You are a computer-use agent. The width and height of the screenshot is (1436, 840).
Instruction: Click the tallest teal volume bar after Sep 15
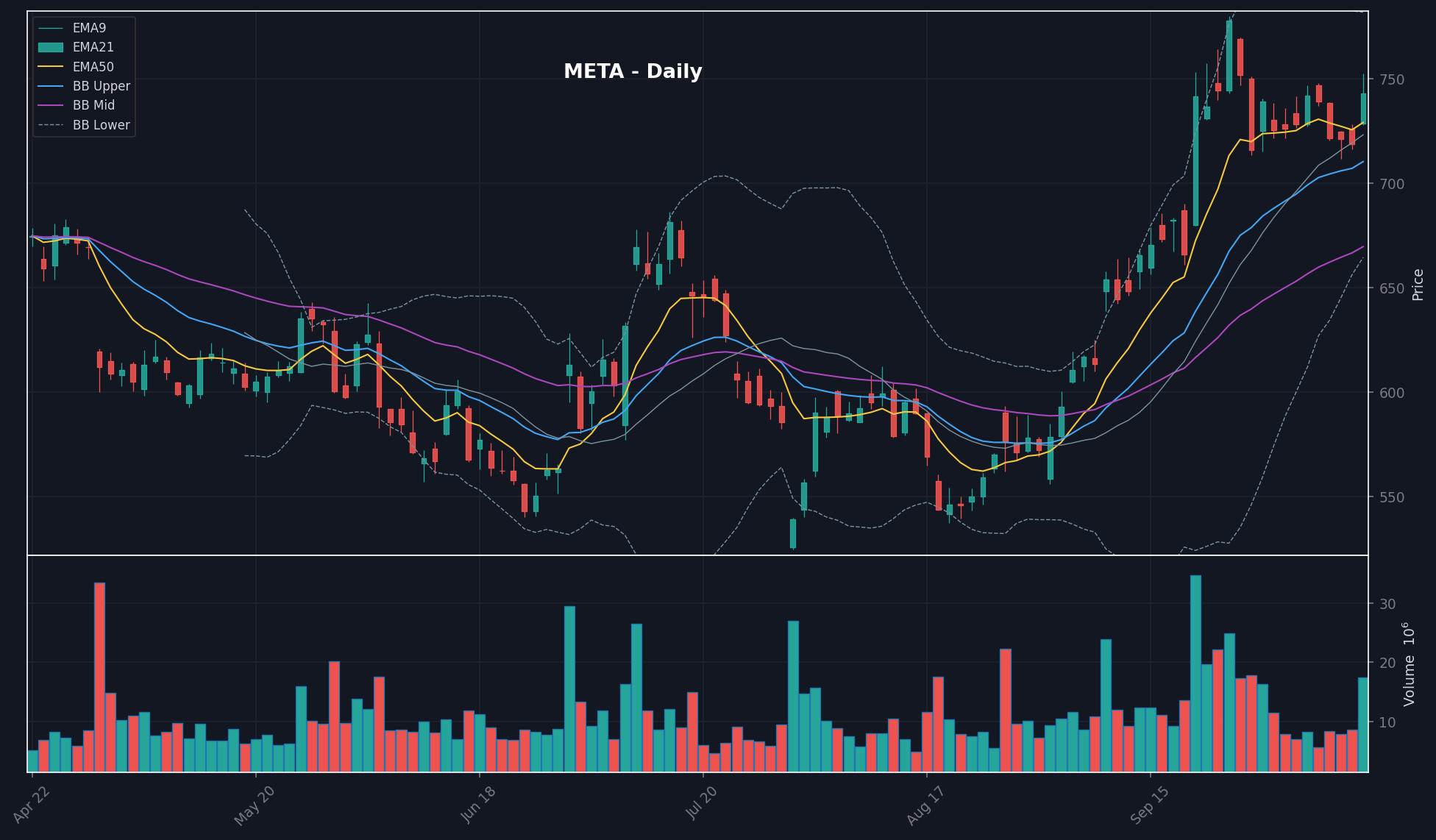(x=1195, y=674)
